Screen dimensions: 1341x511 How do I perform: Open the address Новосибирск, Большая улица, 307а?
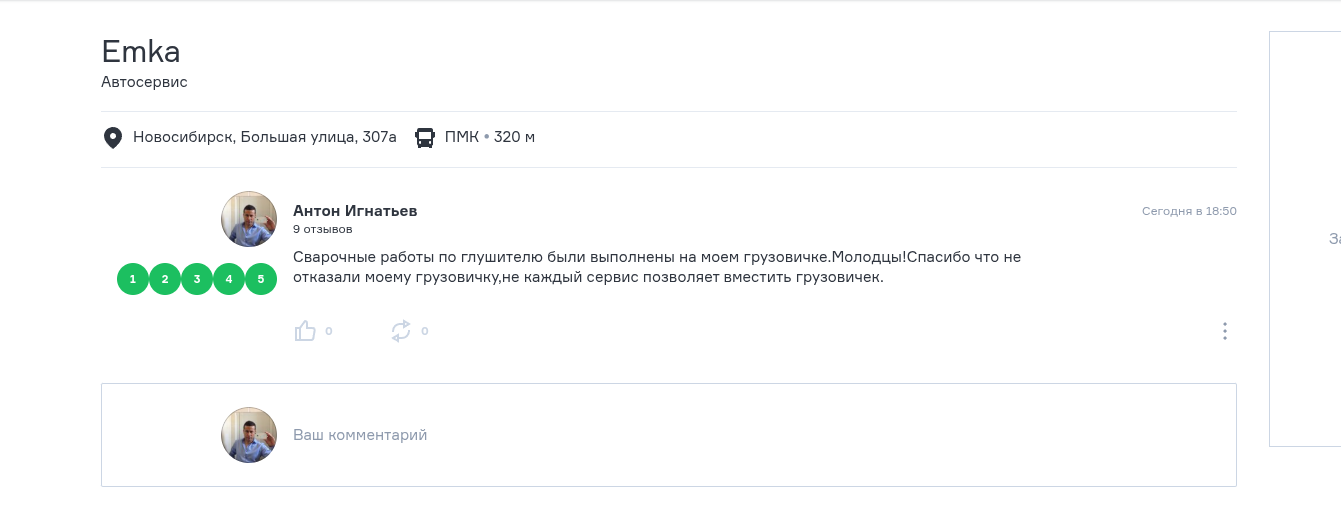265,137
